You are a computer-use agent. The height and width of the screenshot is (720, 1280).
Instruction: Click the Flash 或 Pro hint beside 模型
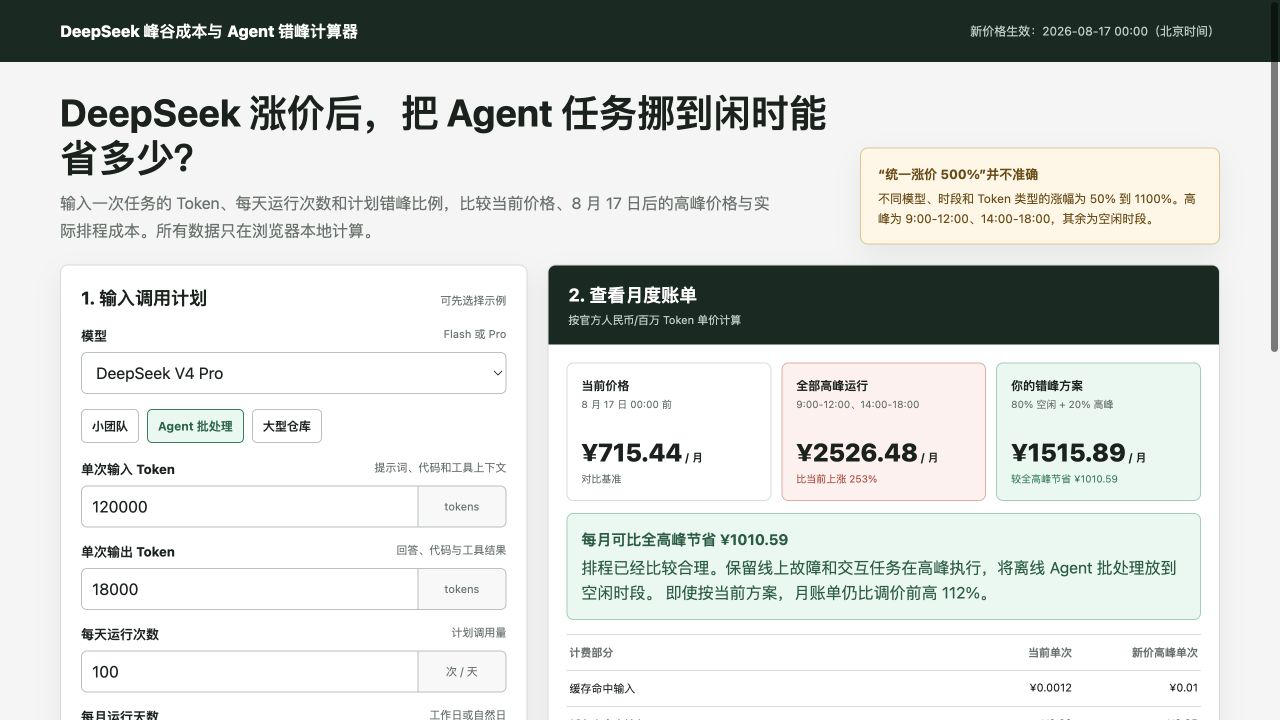(x=475, y=334)
